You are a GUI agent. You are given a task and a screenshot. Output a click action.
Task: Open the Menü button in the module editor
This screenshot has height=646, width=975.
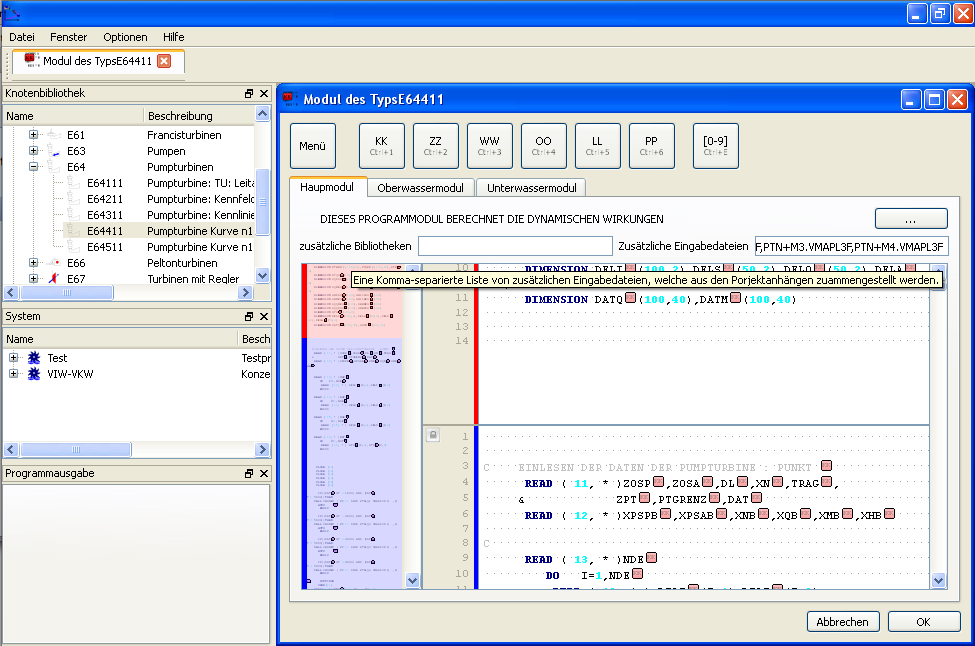(312, 145)
